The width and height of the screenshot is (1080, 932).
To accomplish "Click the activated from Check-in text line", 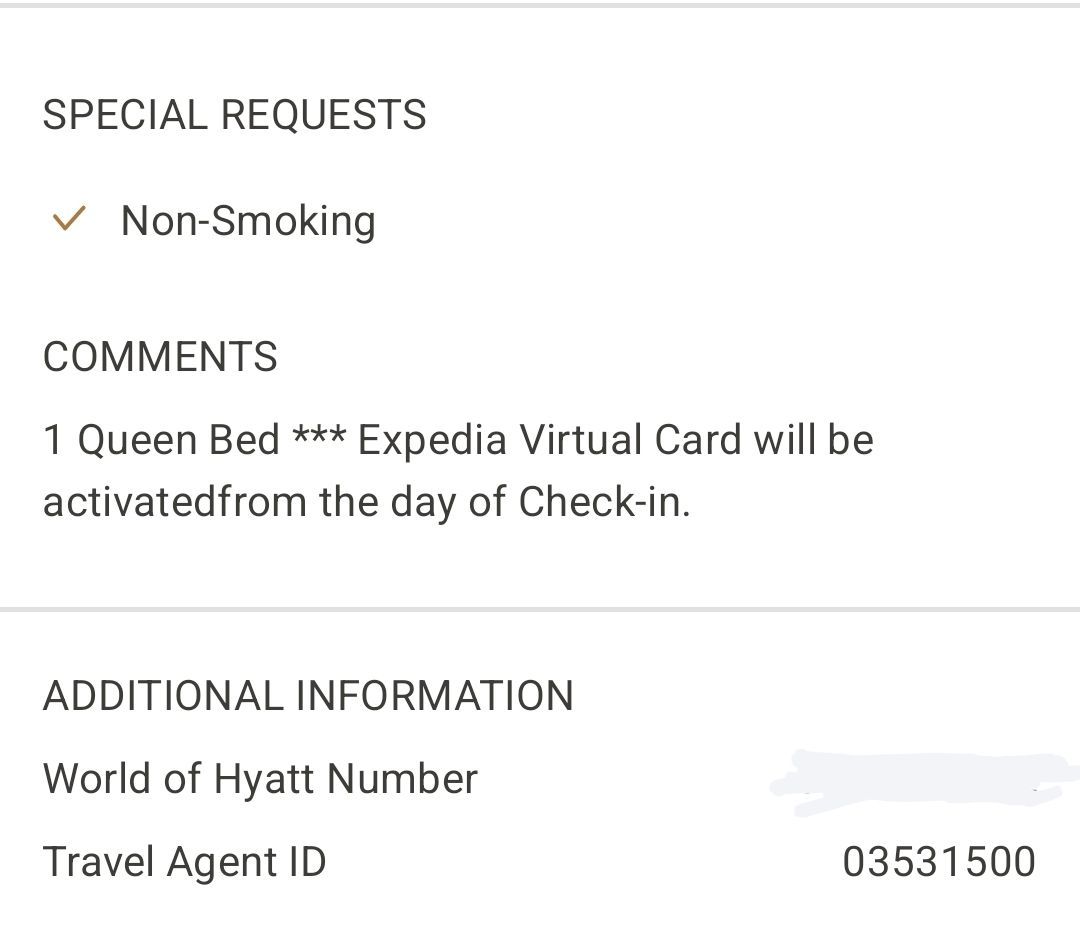I will [x=366, y=502].
